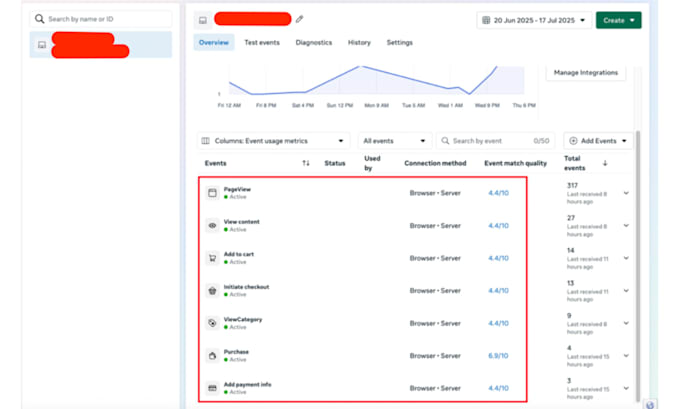This screenshot has height=409, width=680.
Task: Open the date range dropdown
Action: (x=534, y=20)
